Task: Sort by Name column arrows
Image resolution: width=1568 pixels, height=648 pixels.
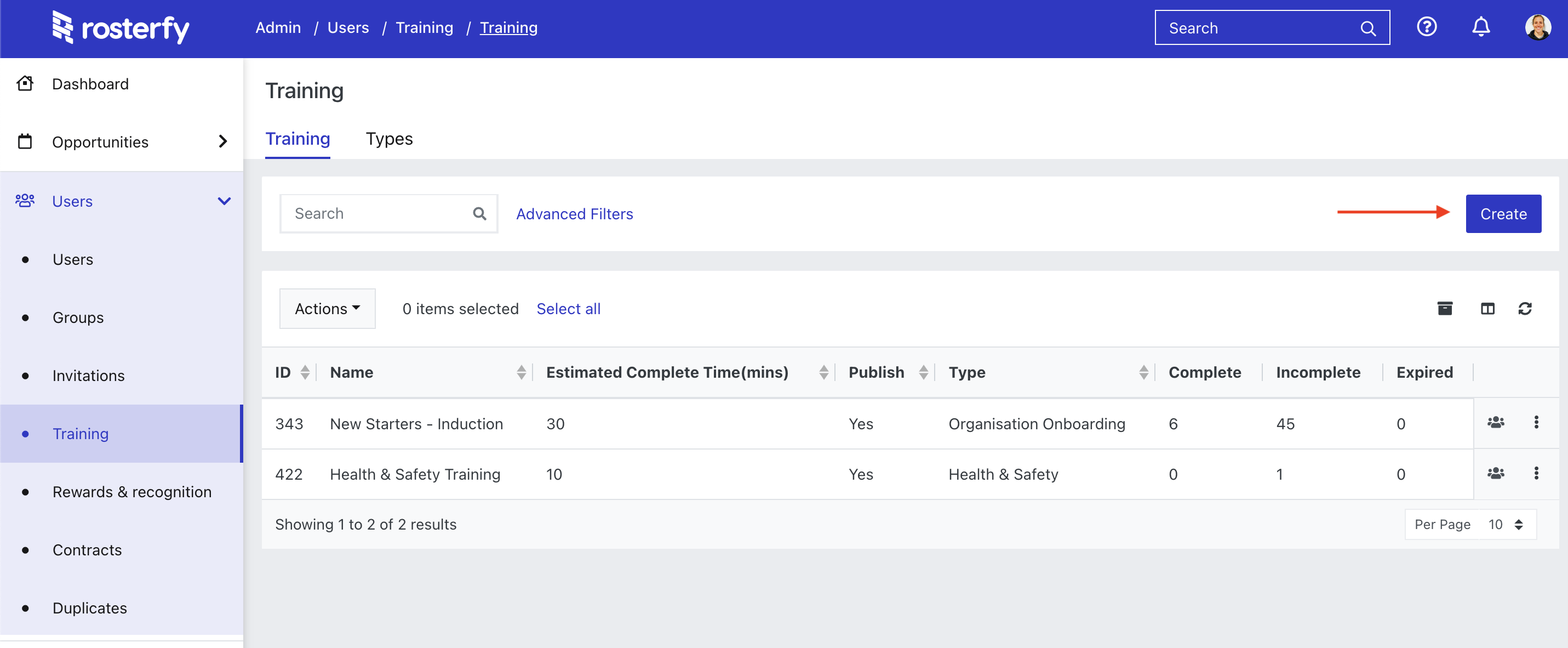Action: (x=521, y=372)
